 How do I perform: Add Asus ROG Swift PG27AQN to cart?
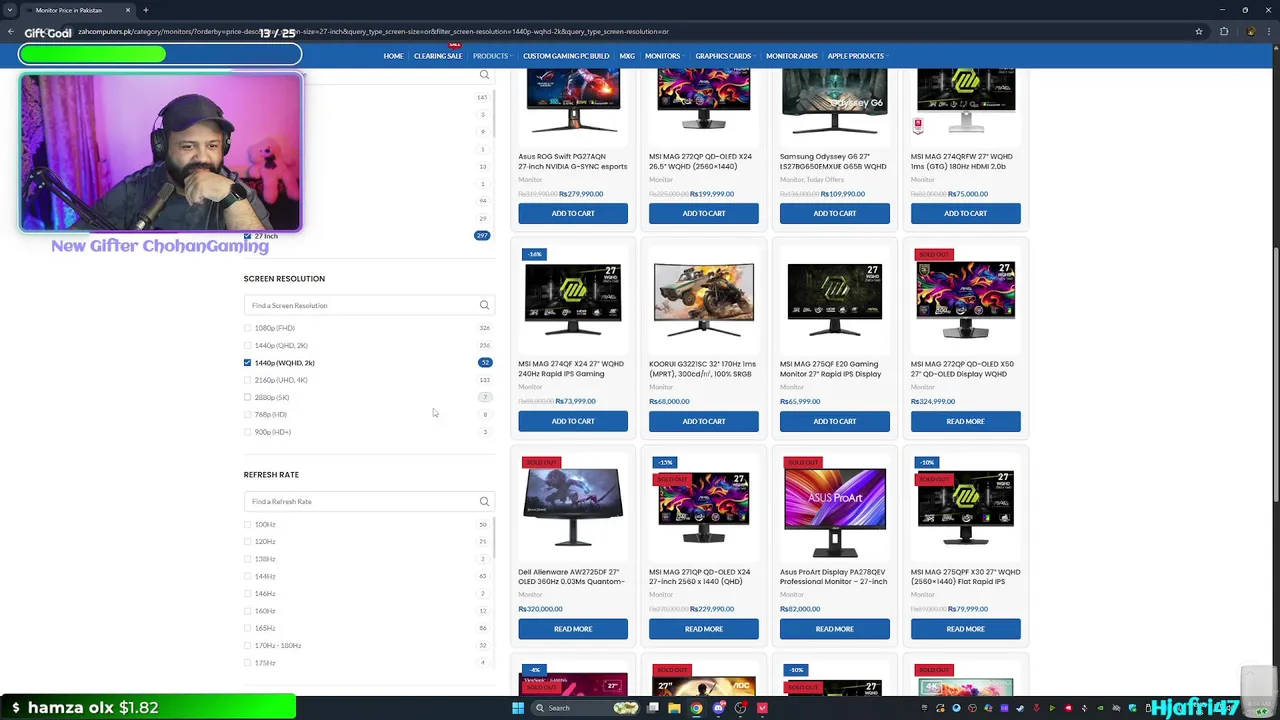pyautogui.click(x=573, y=213)
